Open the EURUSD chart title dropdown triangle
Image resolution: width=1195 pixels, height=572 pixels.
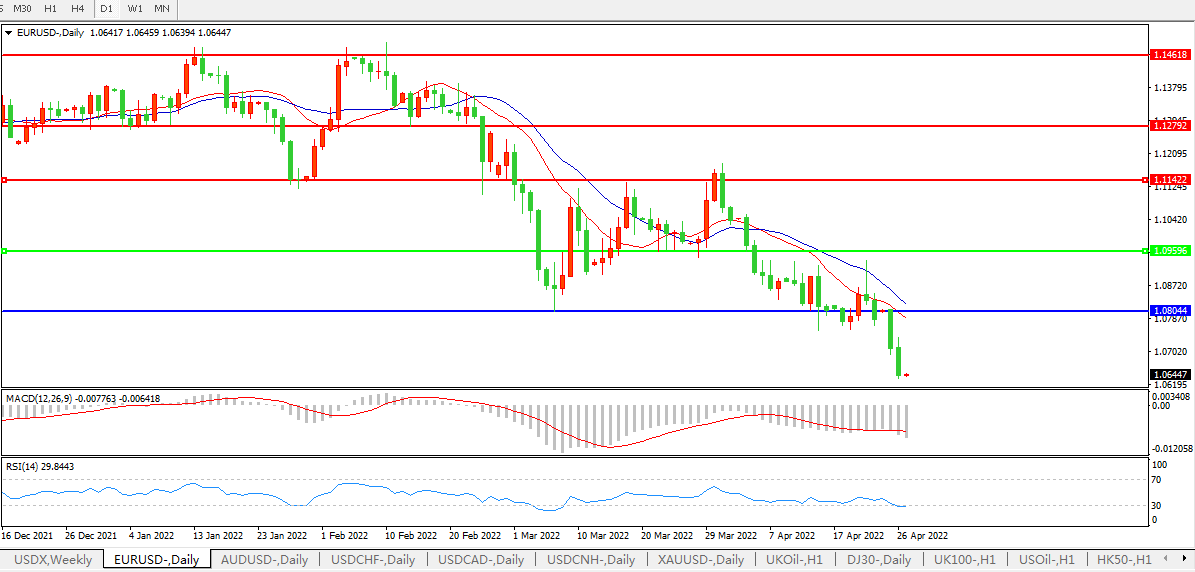[x=9, y=33]
